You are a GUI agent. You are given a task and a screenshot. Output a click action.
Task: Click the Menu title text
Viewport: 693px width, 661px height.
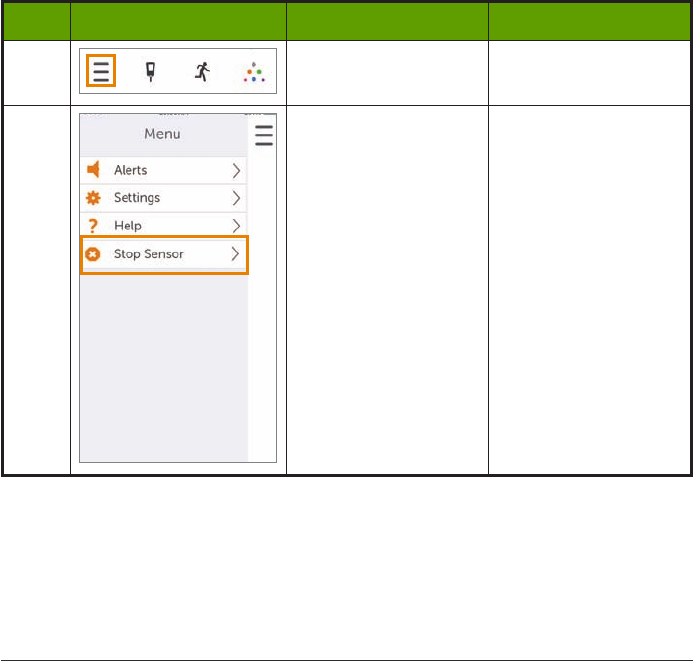pos(162,133)
